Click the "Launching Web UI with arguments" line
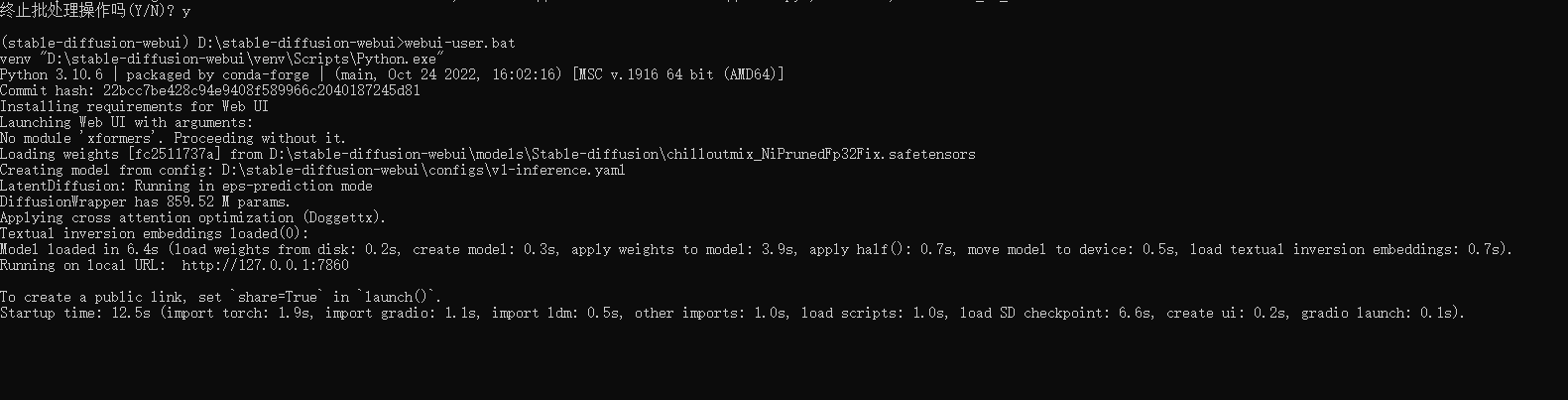The image size is (1568, 400). [x=127, y=122]
